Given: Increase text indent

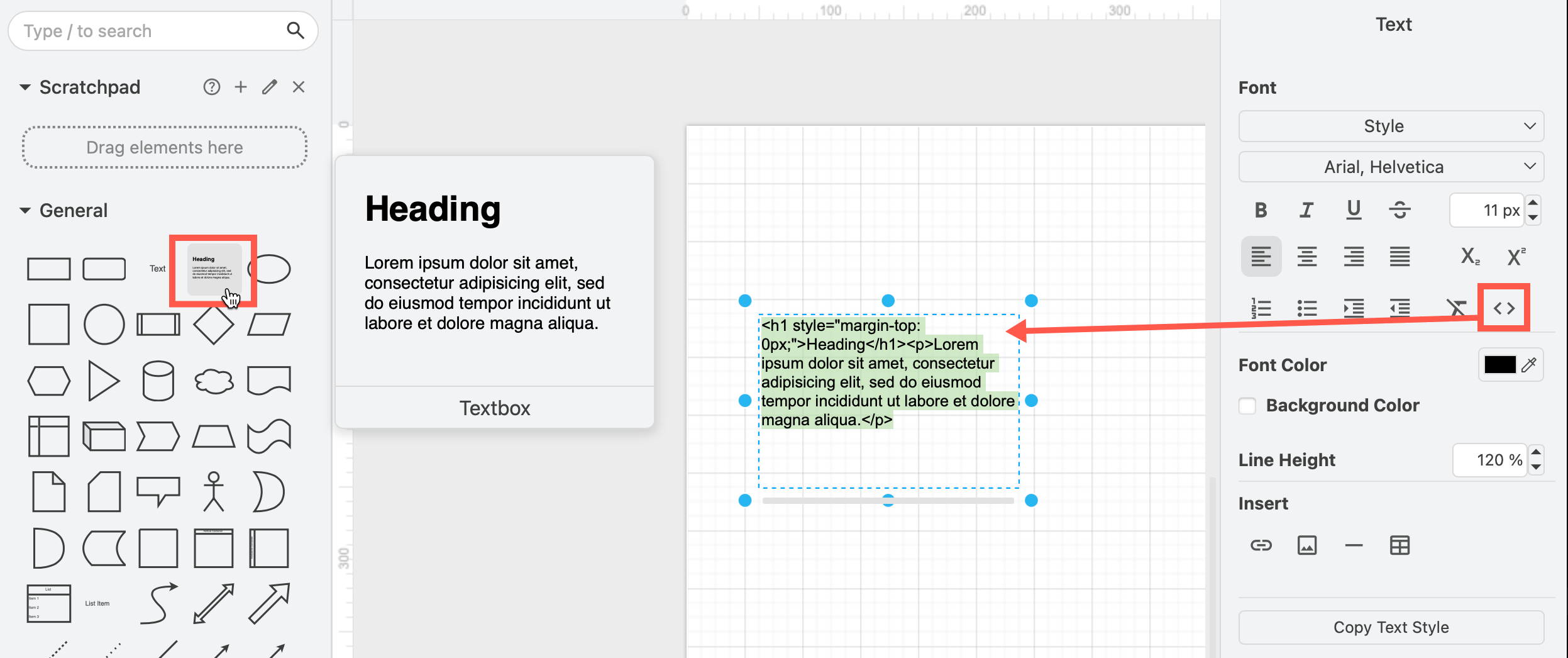Looking at the screenshot, I should tap(1354, 308).
